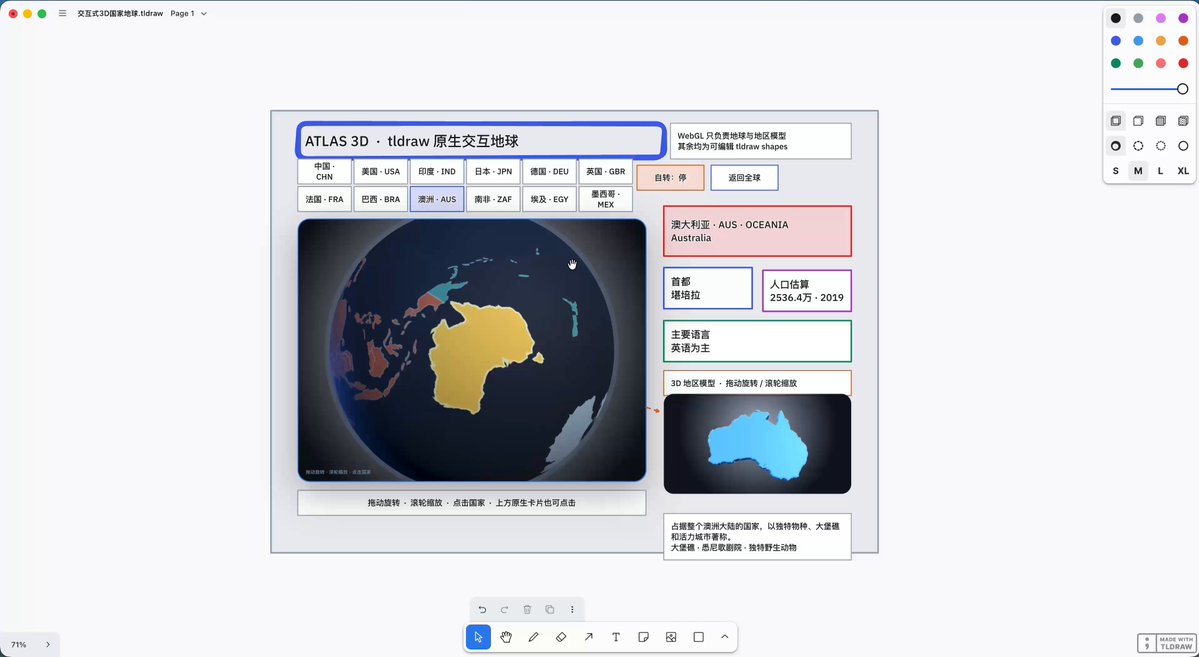Set dash style to dashed
The height and width of the screenshot is (657, 1199).
[1138, 145]
